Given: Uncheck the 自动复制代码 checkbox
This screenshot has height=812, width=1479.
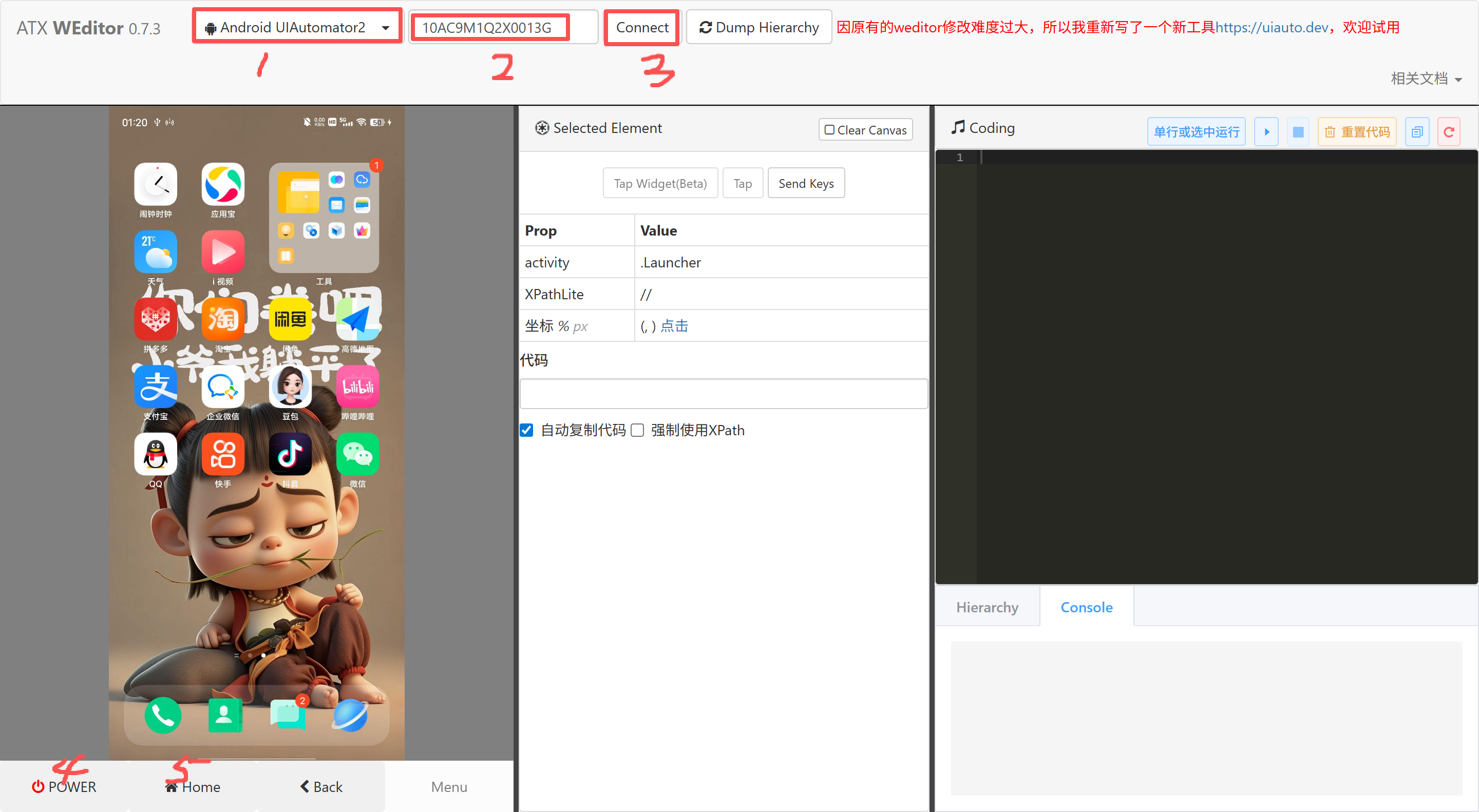Looking at the screenshot, I should tap(526, 430).
